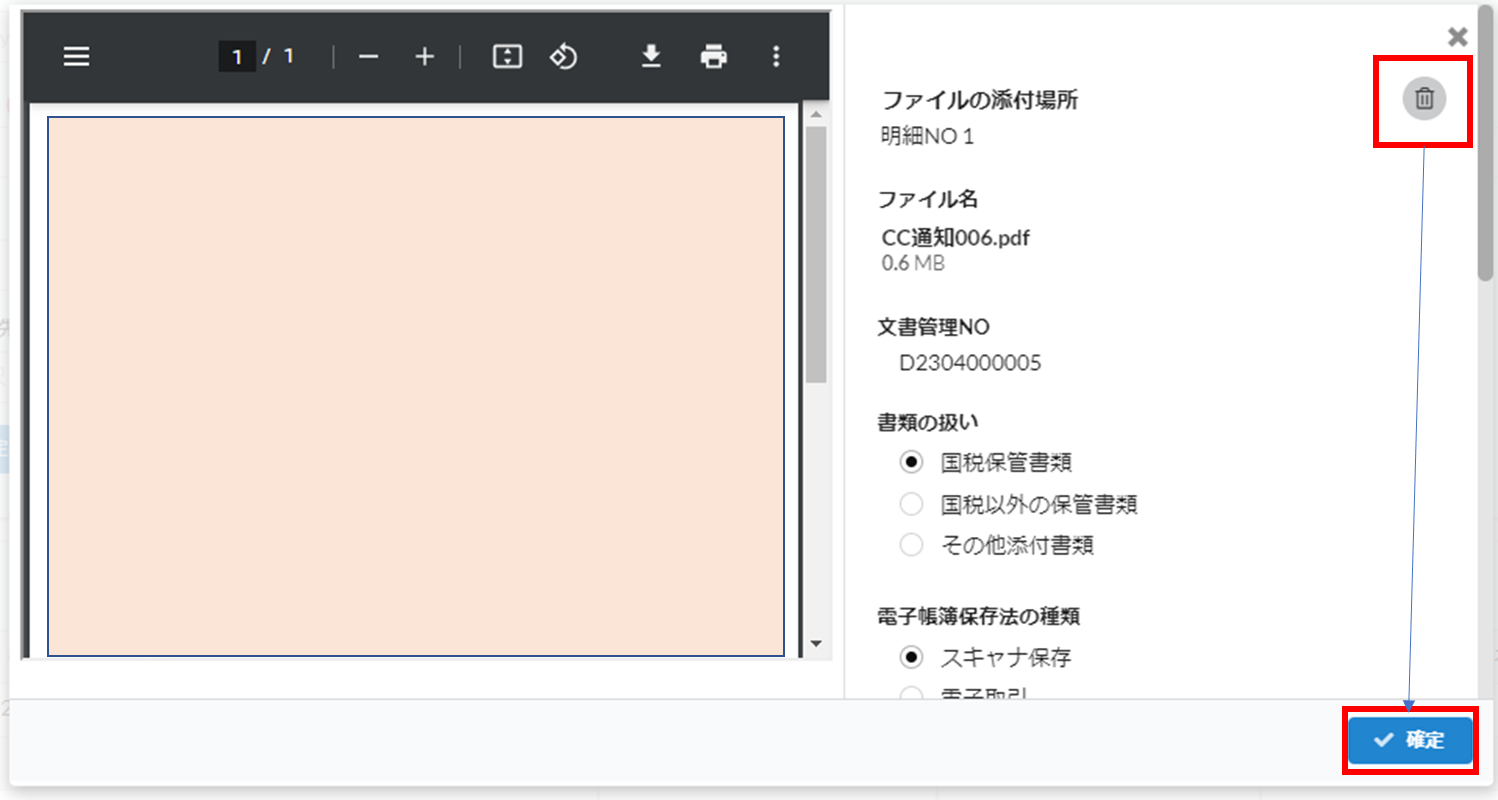The image size is (1498, 800).
Task: Click the 書類の扱い heading
Action: (928, 421)
